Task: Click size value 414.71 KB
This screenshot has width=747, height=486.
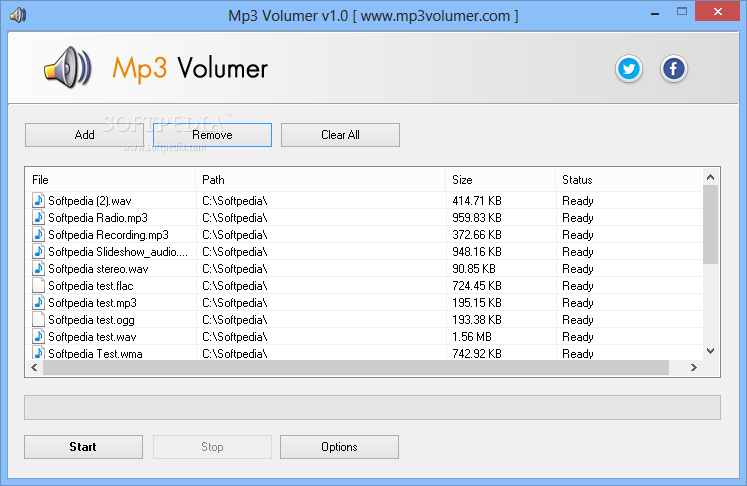Action: [x=477, y=201]
